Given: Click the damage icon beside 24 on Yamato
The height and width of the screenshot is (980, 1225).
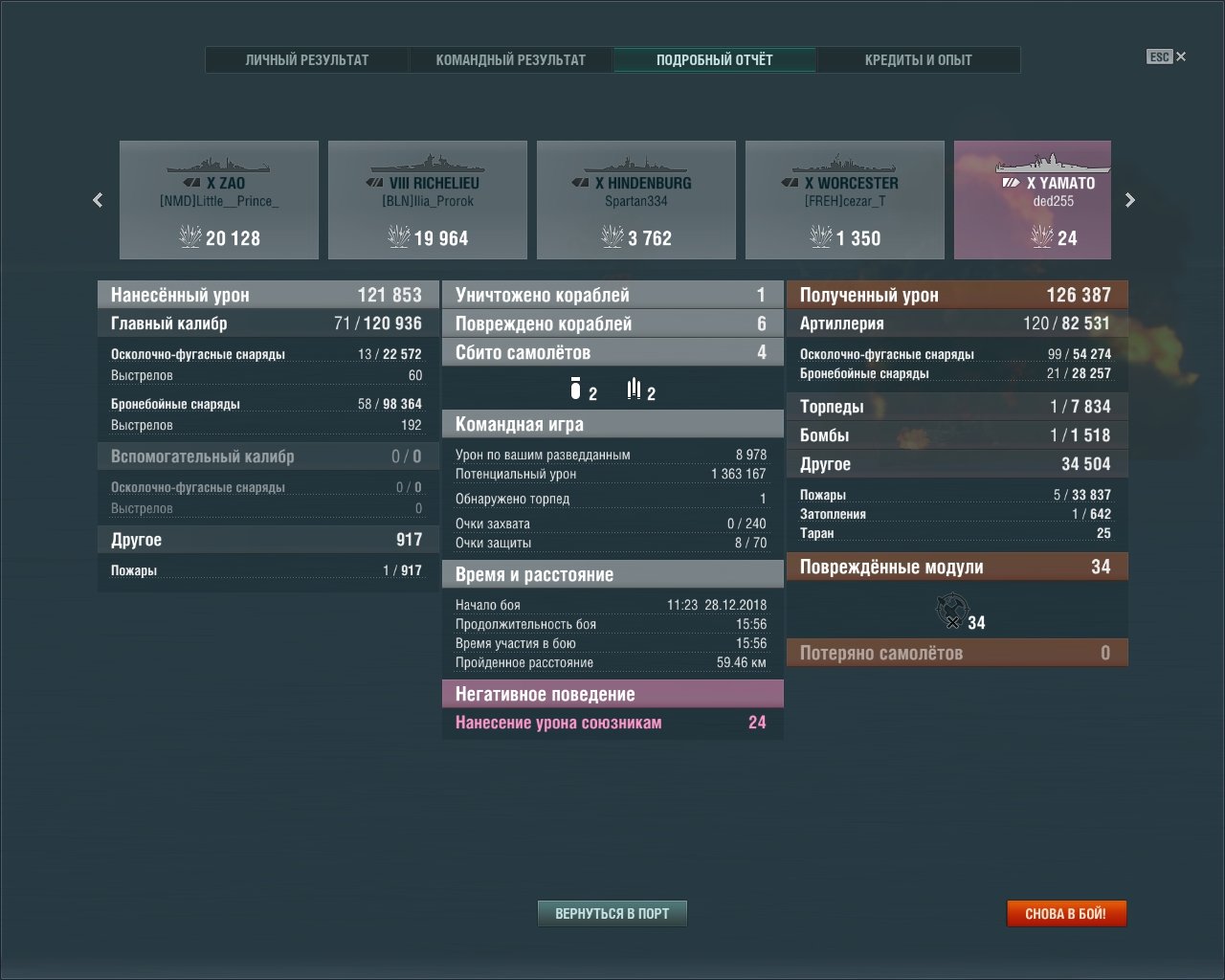Looking at the screenshot, I should [x=1042, y=236].
